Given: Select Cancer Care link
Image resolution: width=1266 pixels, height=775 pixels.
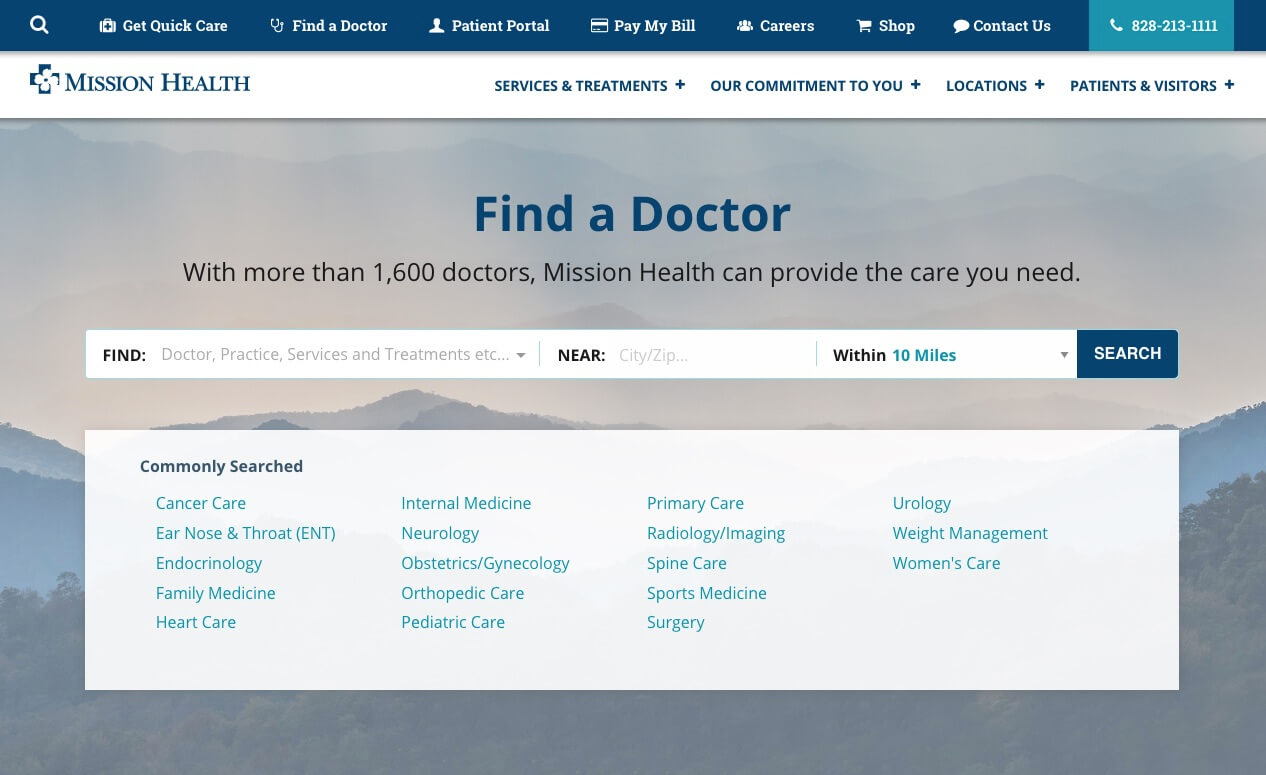Looking at the screenshot, I should [x=201, y=503].
